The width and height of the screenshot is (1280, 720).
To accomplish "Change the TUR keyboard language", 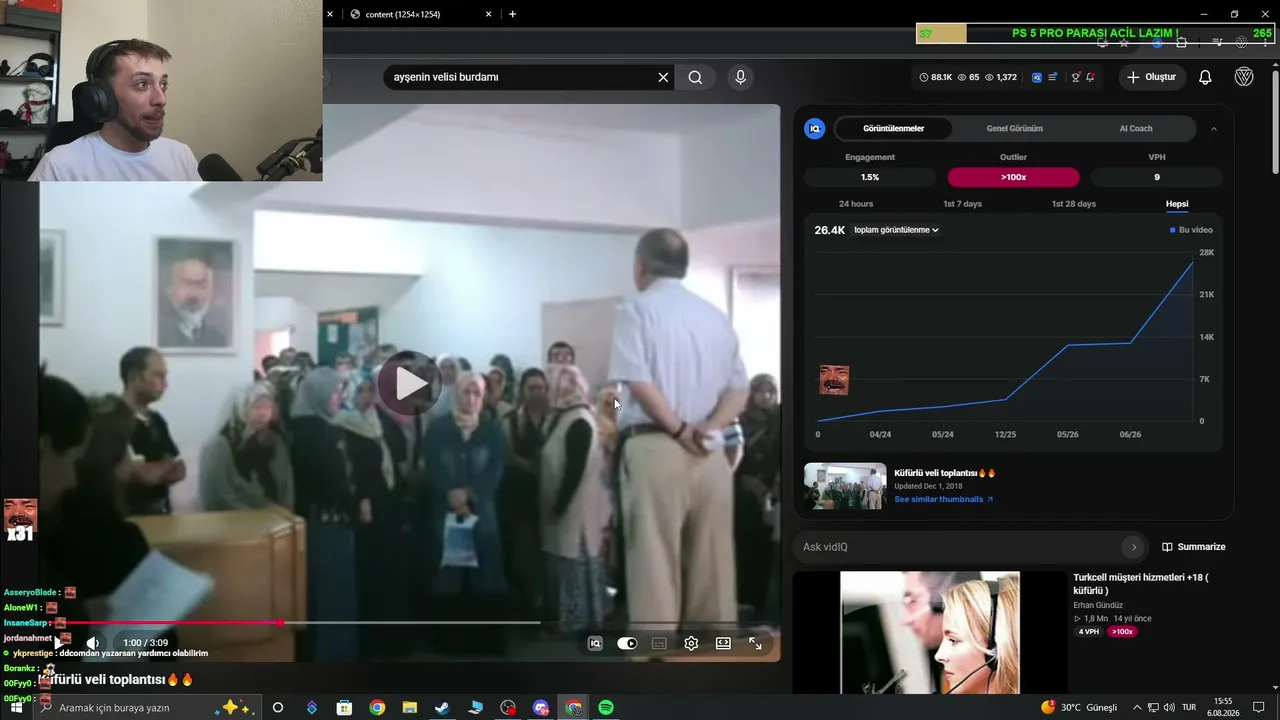I will [x=1189, y=707].
